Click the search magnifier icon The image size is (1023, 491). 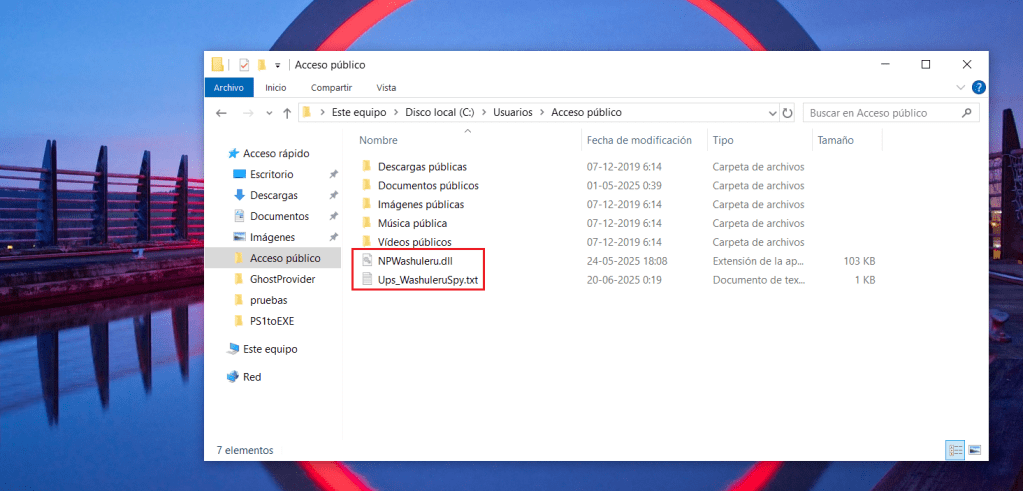click(x=967, y=113)
